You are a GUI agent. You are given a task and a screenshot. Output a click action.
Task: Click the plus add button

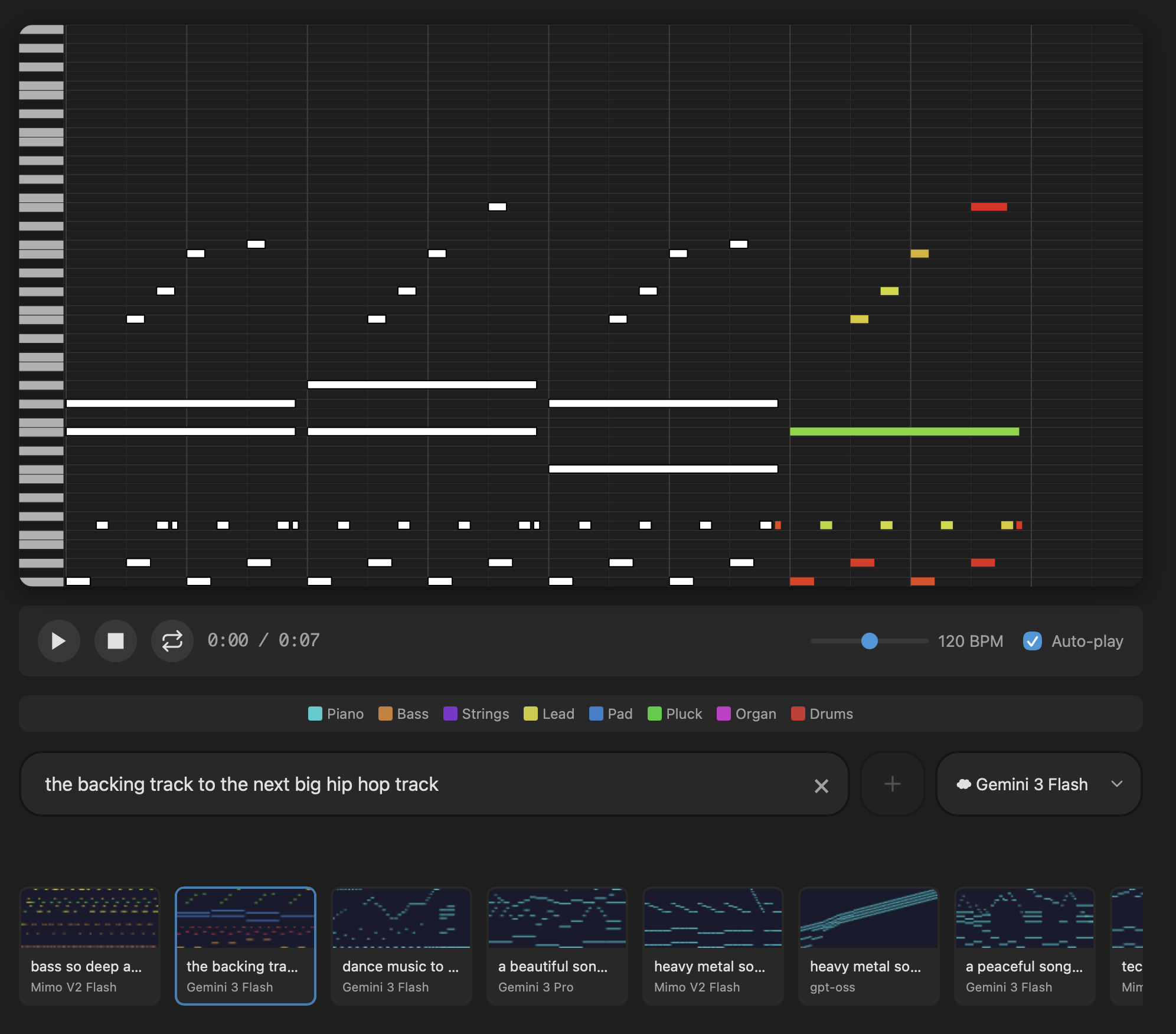(x=892, y=784)
